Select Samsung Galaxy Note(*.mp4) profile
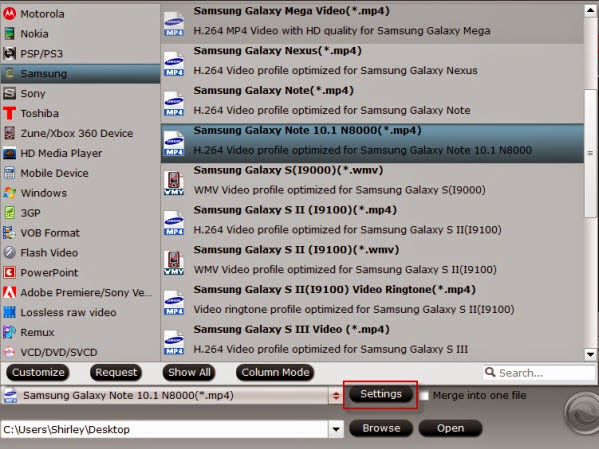The height and width of the screenshot is (449, 599). (372, 104)
